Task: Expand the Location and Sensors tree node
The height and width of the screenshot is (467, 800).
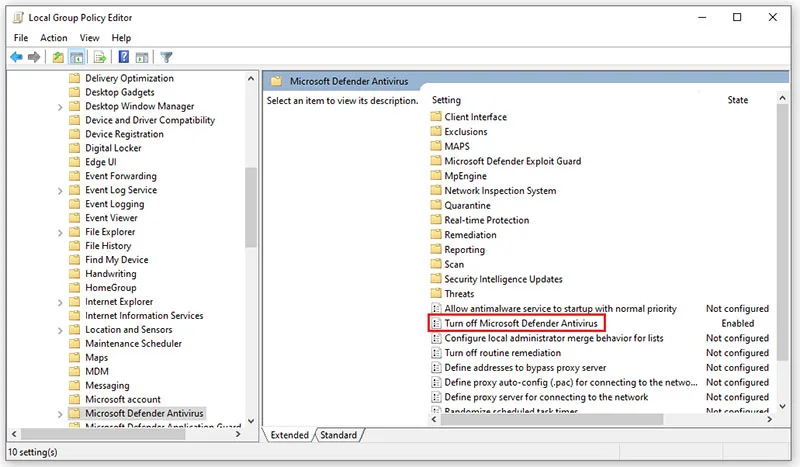Action: [60, 331]
